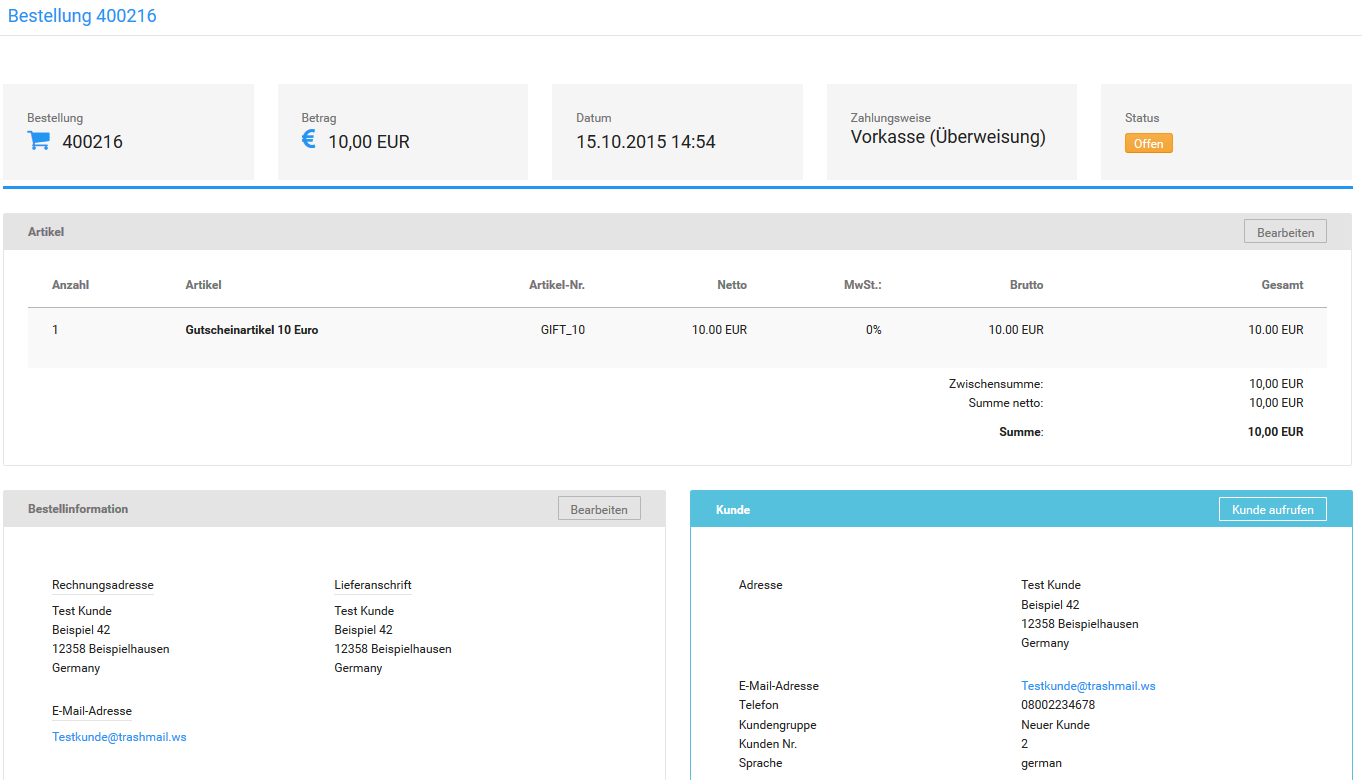1362x780 pixels.
Task: Click the orange Offen status badge
Action: [x=1148, y=143]
